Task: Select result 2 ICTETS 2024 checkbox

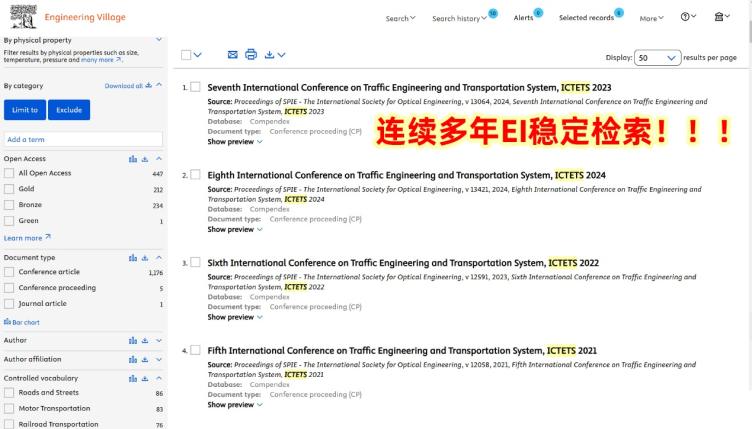Action: [x=195, y=174]
